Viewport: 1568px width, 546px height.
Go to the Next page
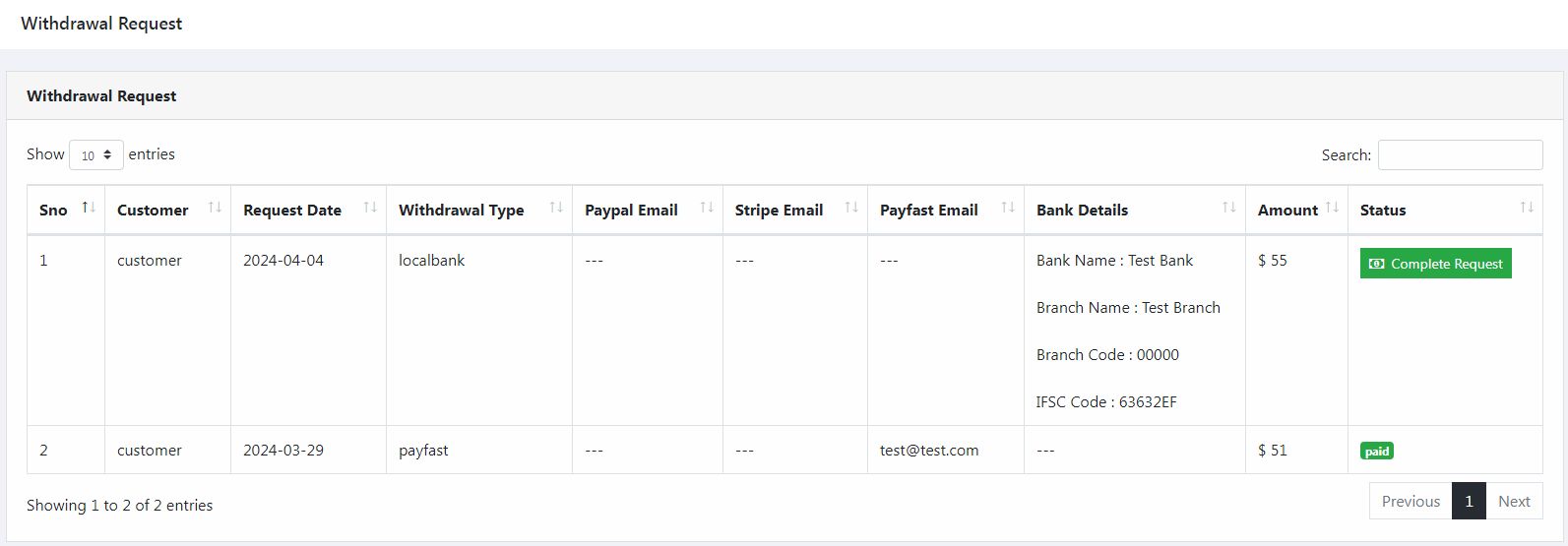pos(1514,502)
